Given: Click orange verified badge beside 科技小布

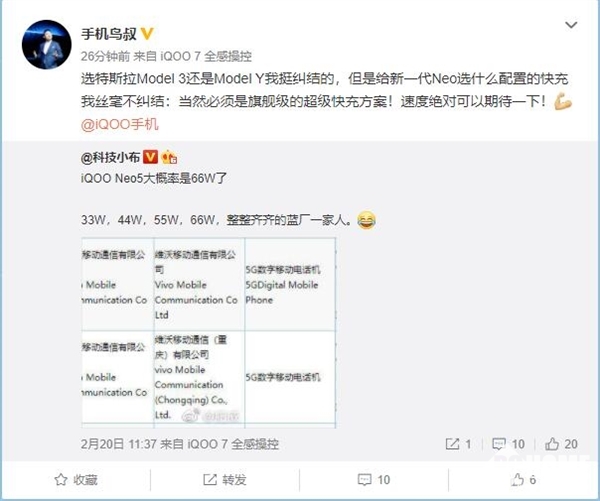Looking at the screenshot, I should click(x=150, y=157).
